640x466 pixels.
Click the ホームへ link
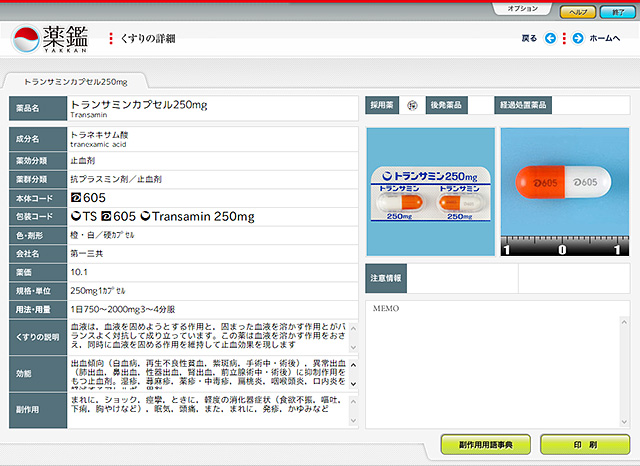pyautogui.click(x=605, y=38)
